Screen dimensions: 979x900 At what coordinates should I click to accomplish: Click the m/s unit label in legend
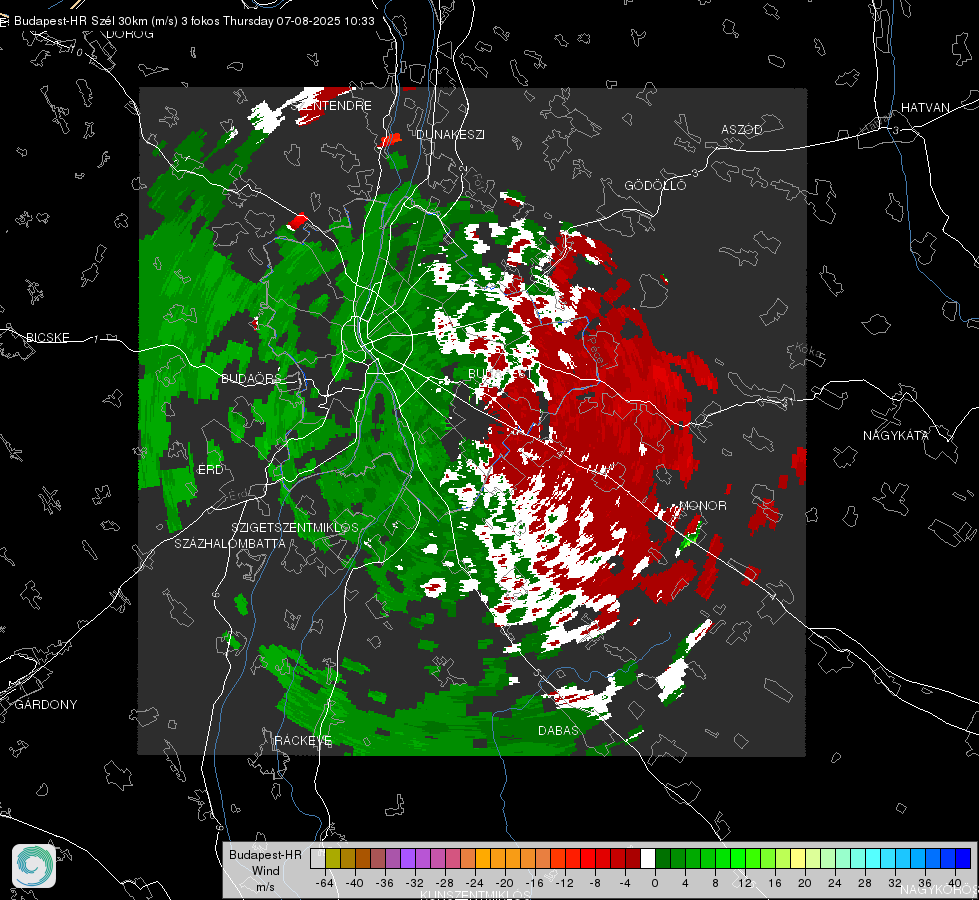coord(265,887)
